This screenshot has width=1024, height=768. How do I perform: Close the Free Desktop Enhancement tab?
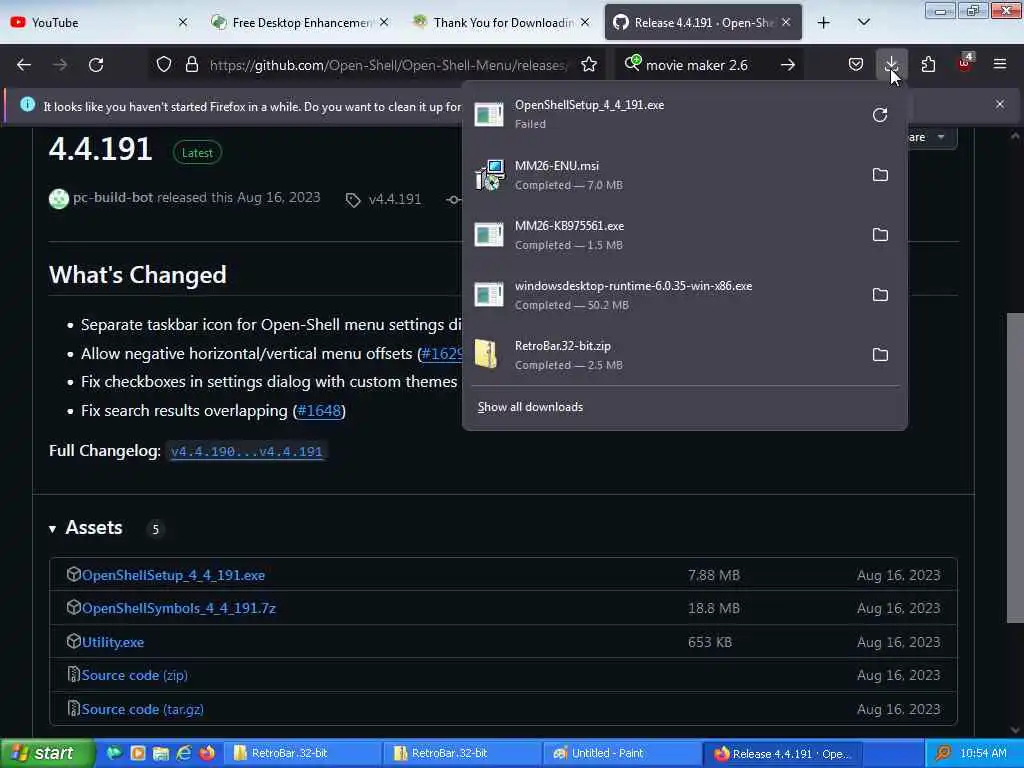[384, 22]
